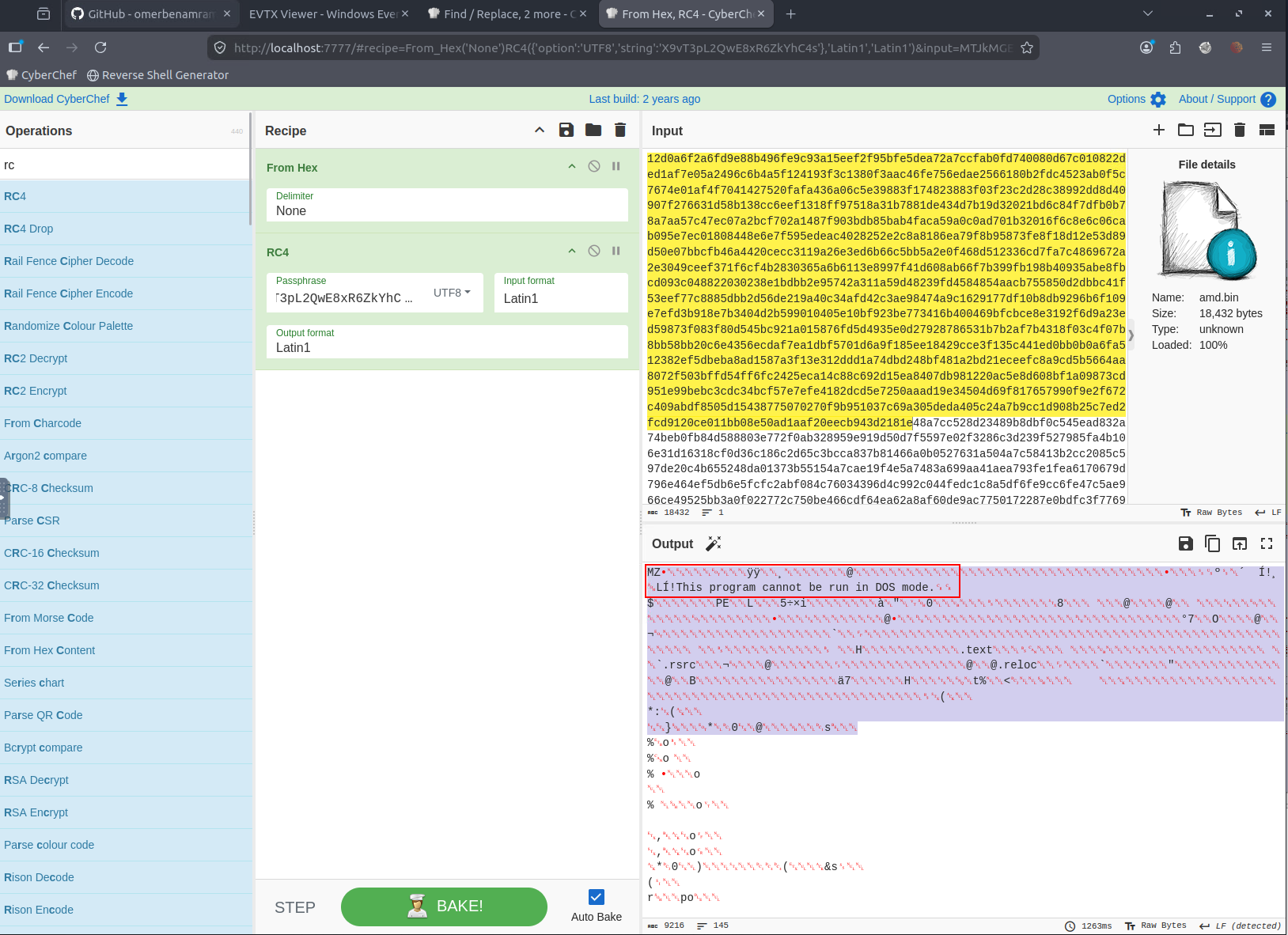This screenshot has height=935, width=1288.
Task: Collapse the RC4 operation
Action: click(572, 251)
